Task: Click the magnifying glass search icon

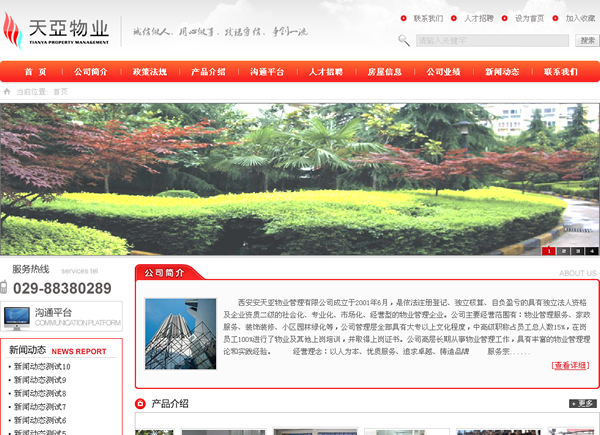Action: pyautogui.click(x=403, y=41)
